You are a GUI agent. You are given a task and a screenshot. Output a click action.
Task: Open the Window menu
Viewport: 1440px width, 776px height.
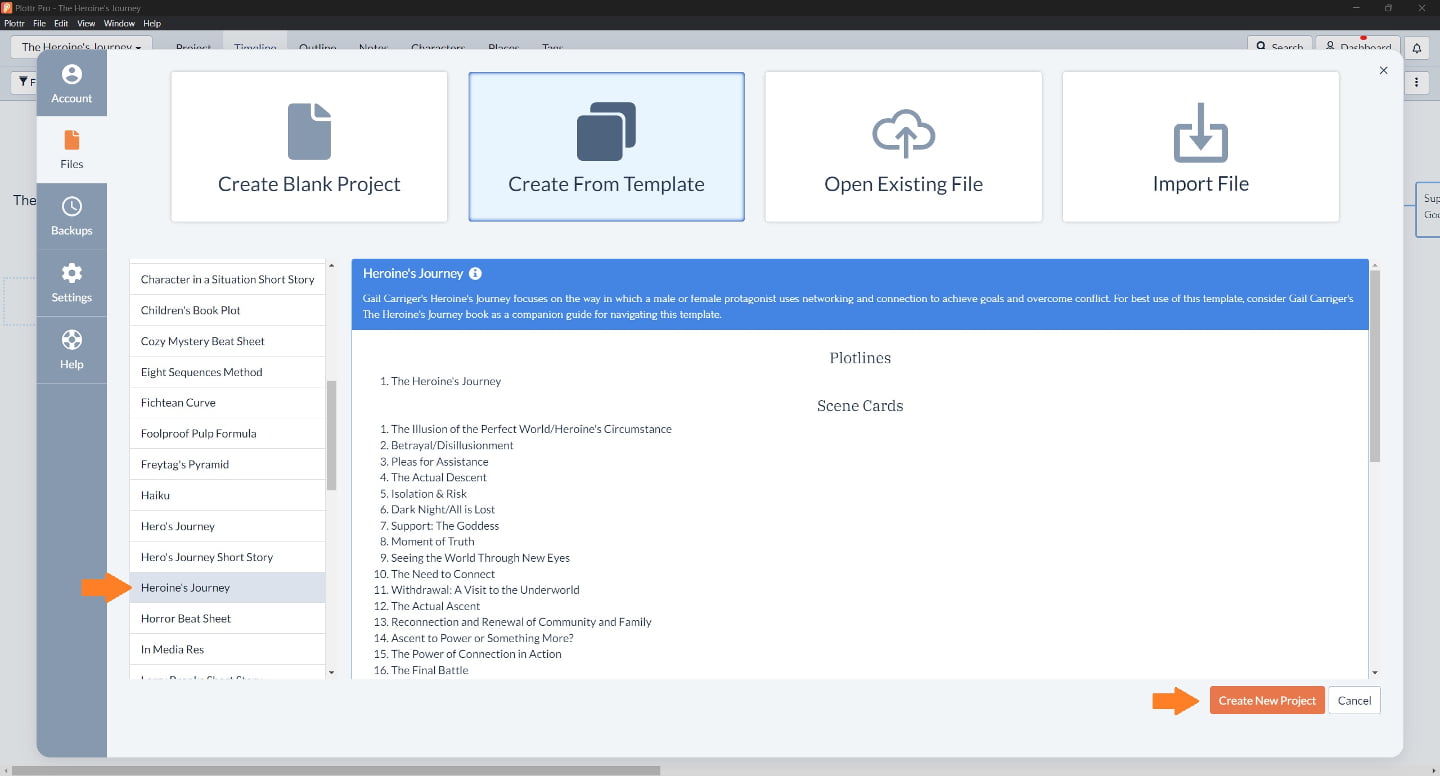[x=119, y=23]
